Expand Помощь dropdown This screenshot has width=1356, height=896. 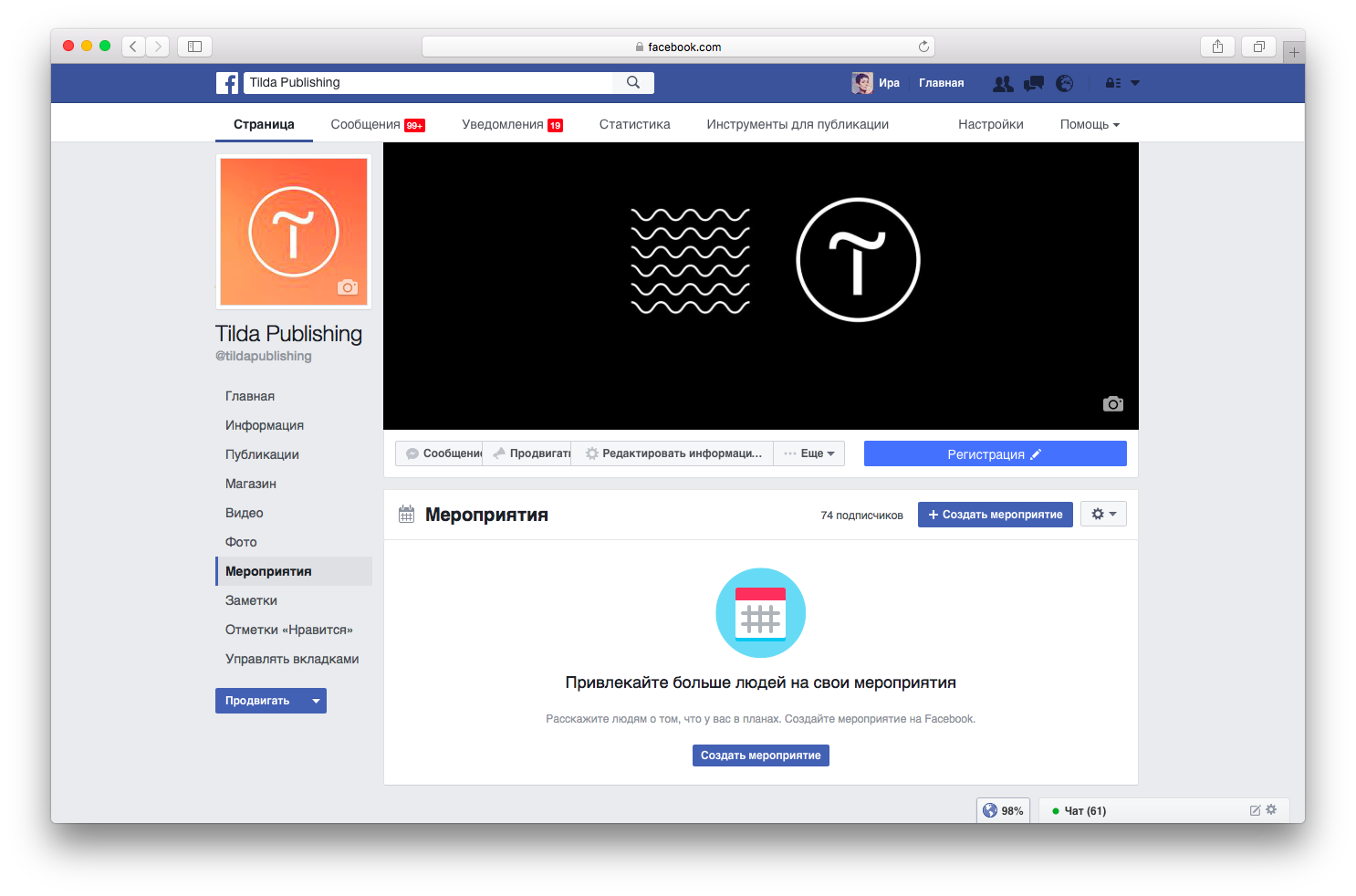coord(1090,124)
